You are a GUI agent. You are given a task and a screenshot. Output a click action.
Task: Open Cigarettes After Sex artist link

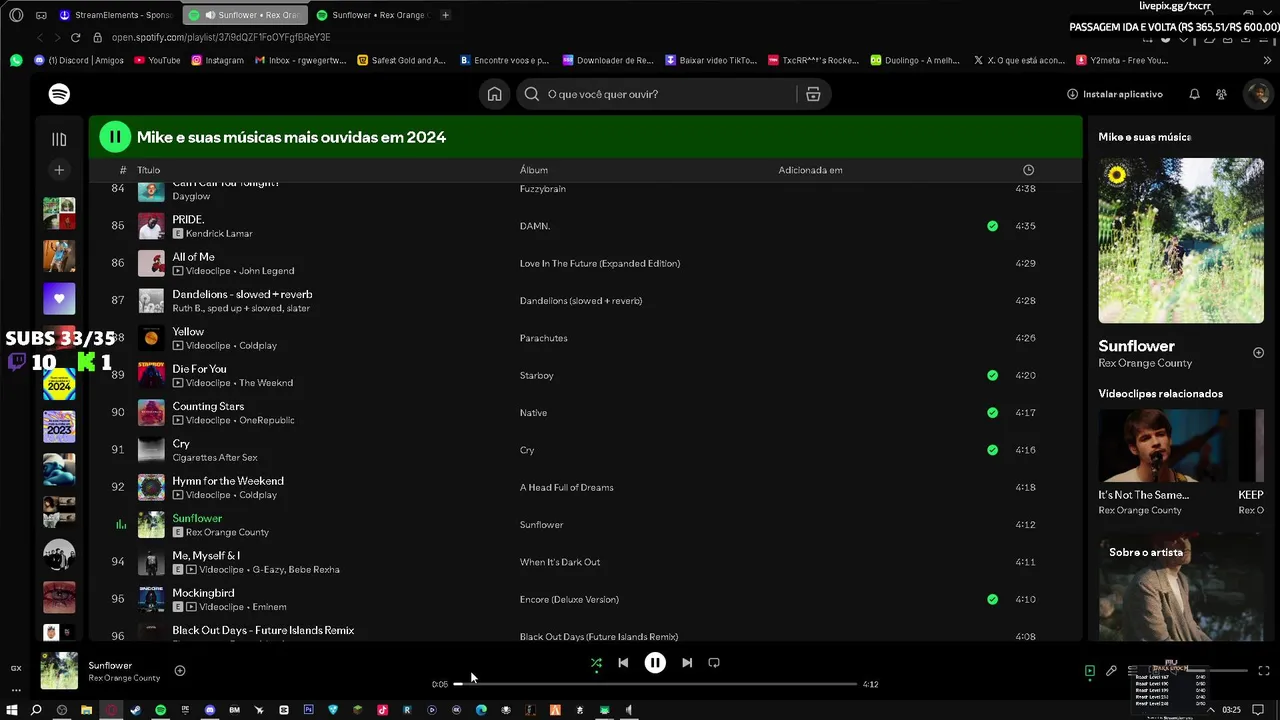pyautogui.click(x=215, y=457)
